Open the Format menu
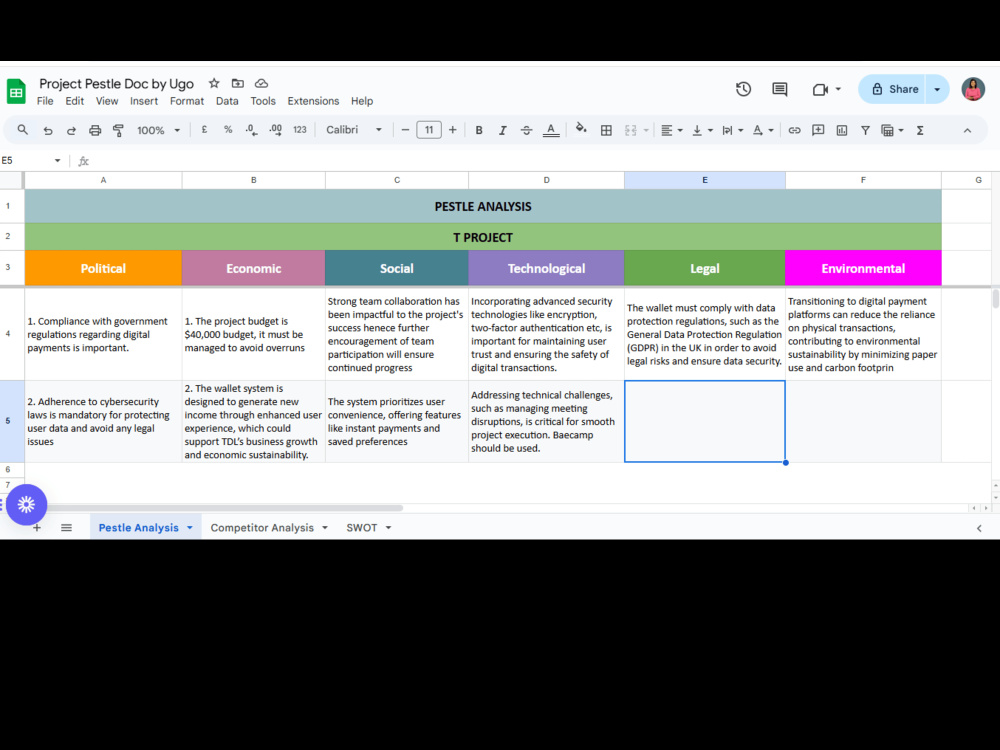The image size is (1000, 750). (187, 101)
